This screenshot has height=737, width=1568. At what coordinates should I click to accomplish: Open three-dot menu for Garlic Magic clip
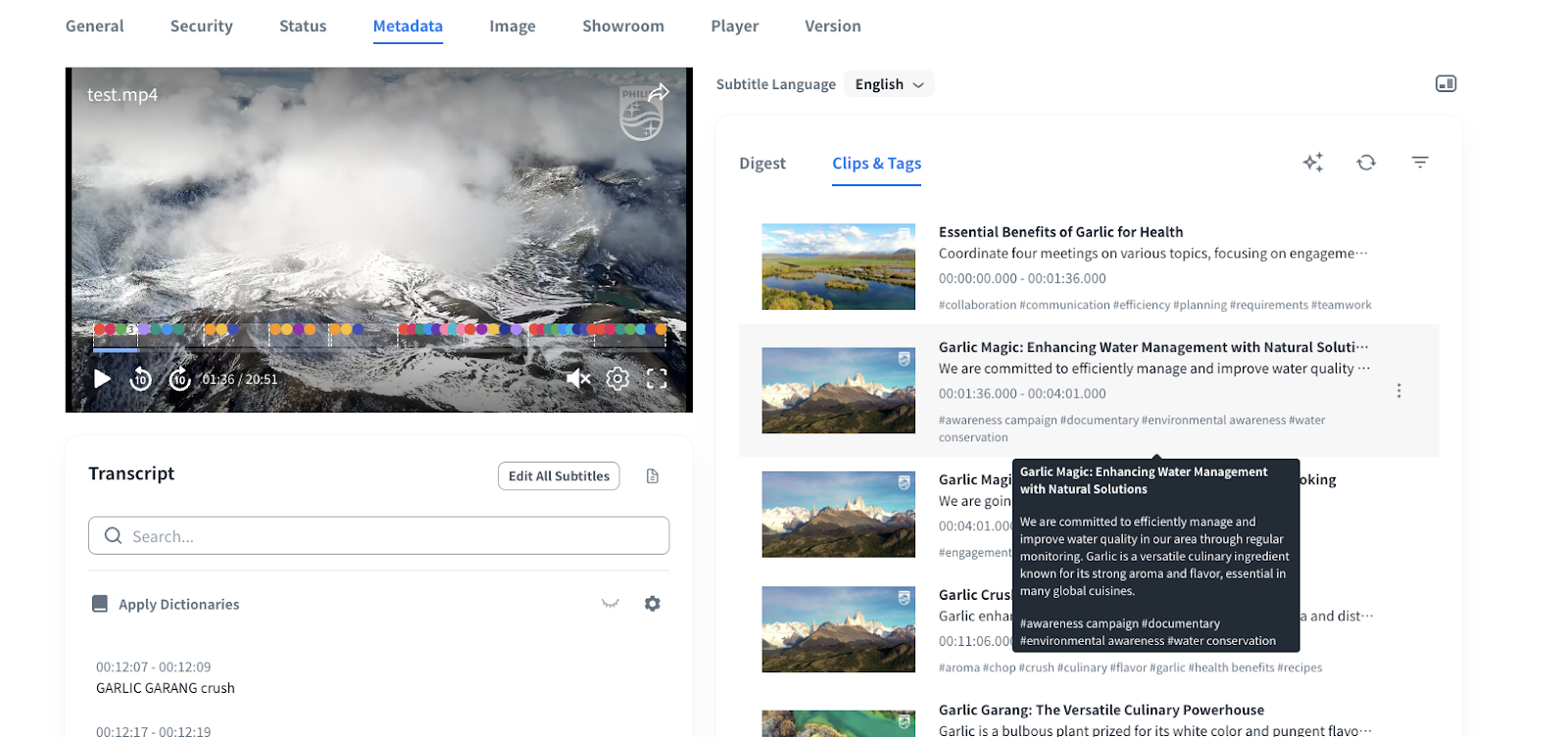click(1398, 391)
